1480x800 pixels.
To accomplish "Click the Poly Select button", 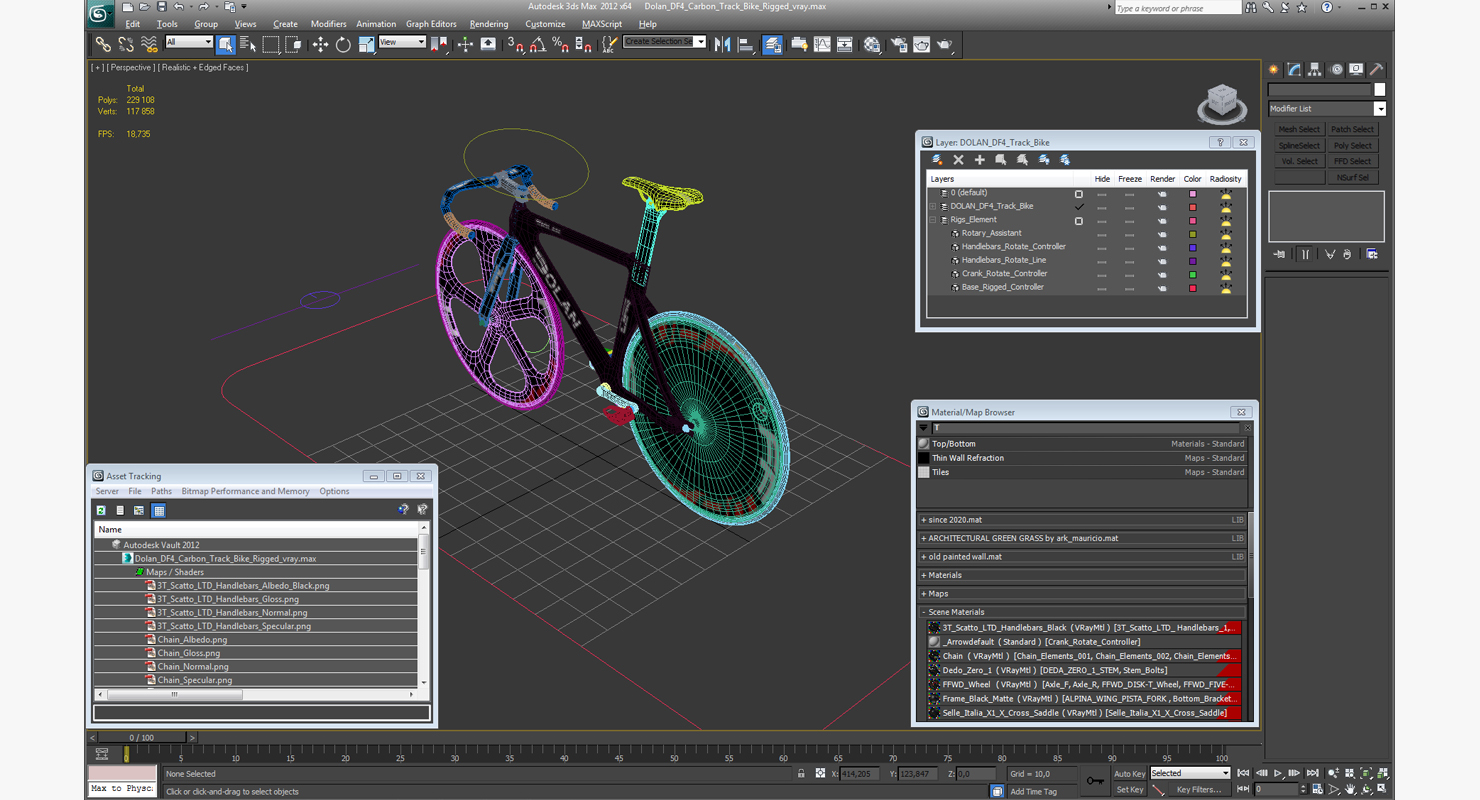I will (1352, 146).
